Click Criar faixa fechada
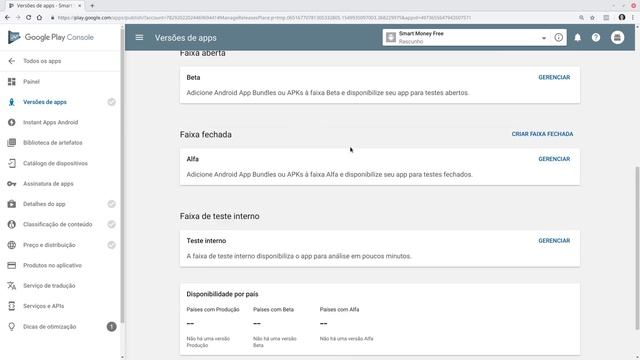 coord(542,134)
